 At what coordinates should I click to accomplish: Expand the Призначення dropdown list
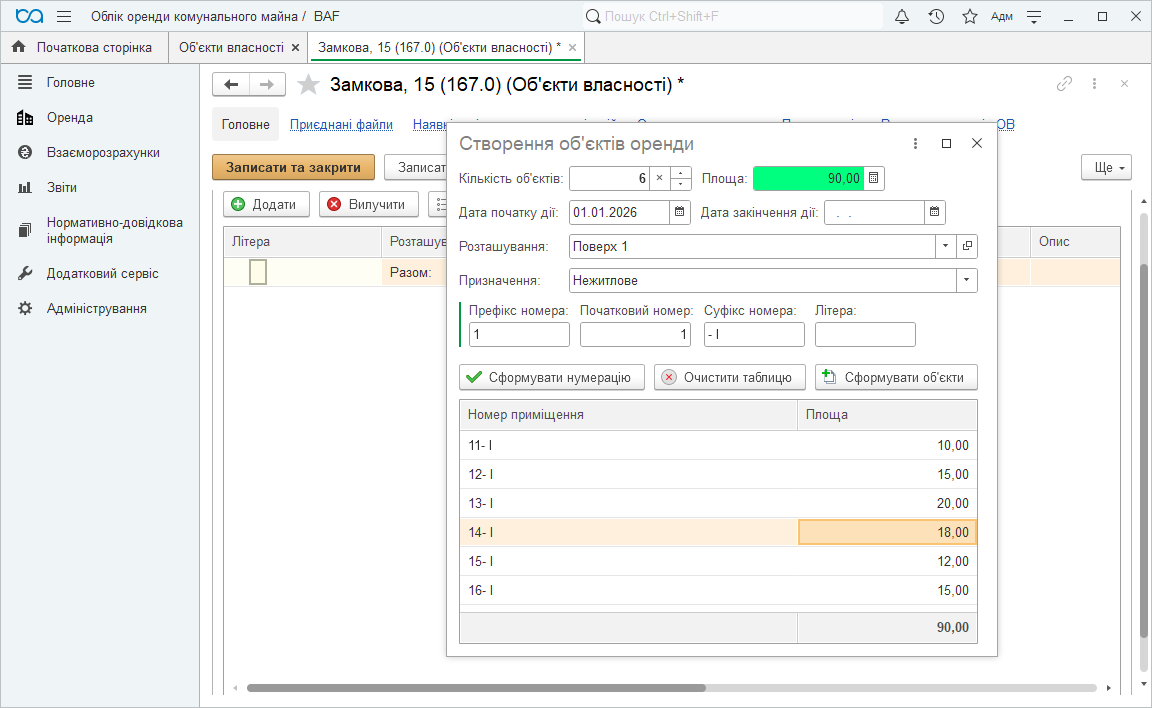(x=966, y=281)
